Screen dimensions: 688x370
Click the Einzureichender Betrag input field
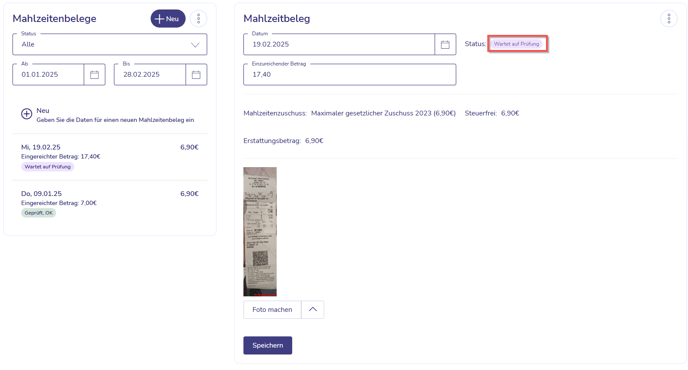pos(350,75)
